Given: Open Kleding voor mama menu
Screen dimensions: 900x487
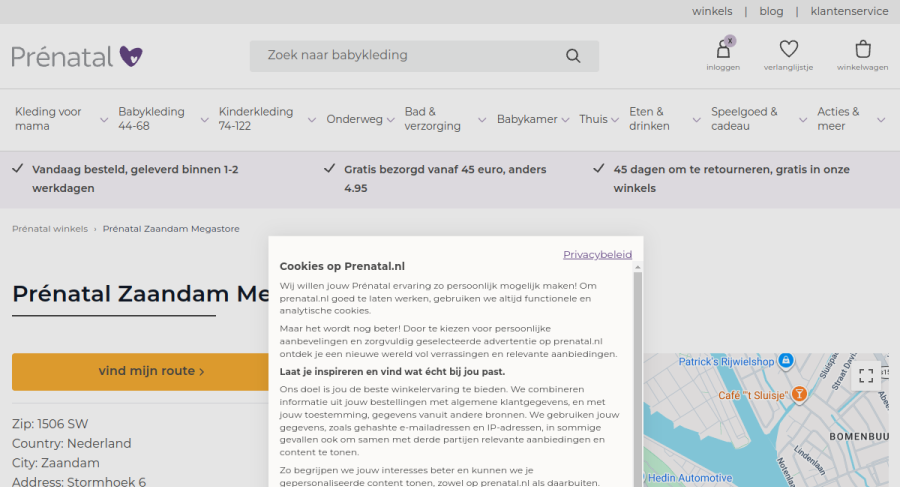Looking at the screenshot, I should coord(48,119).
